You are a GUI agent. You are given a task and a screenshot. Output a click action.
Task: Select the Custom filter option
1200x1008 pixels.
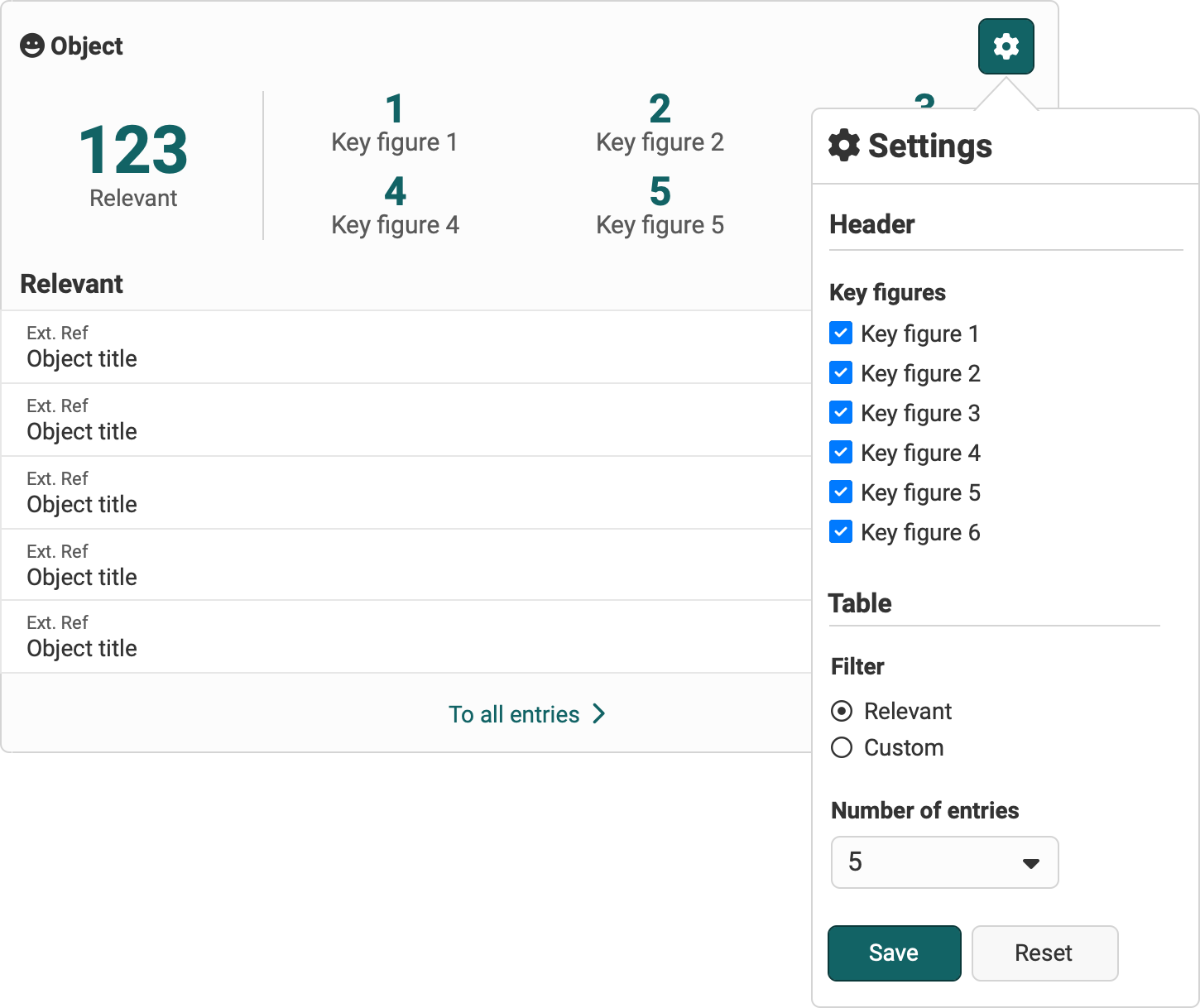841,747
